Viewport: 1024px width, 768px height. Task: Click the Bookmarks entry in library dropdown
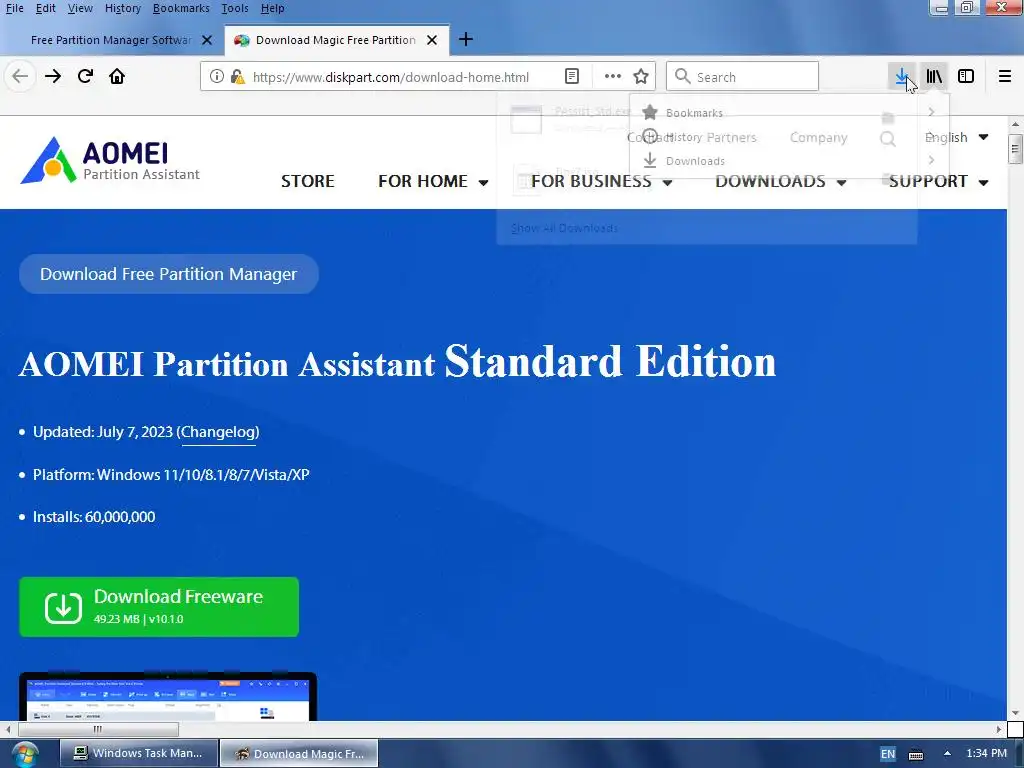(789, 112)
